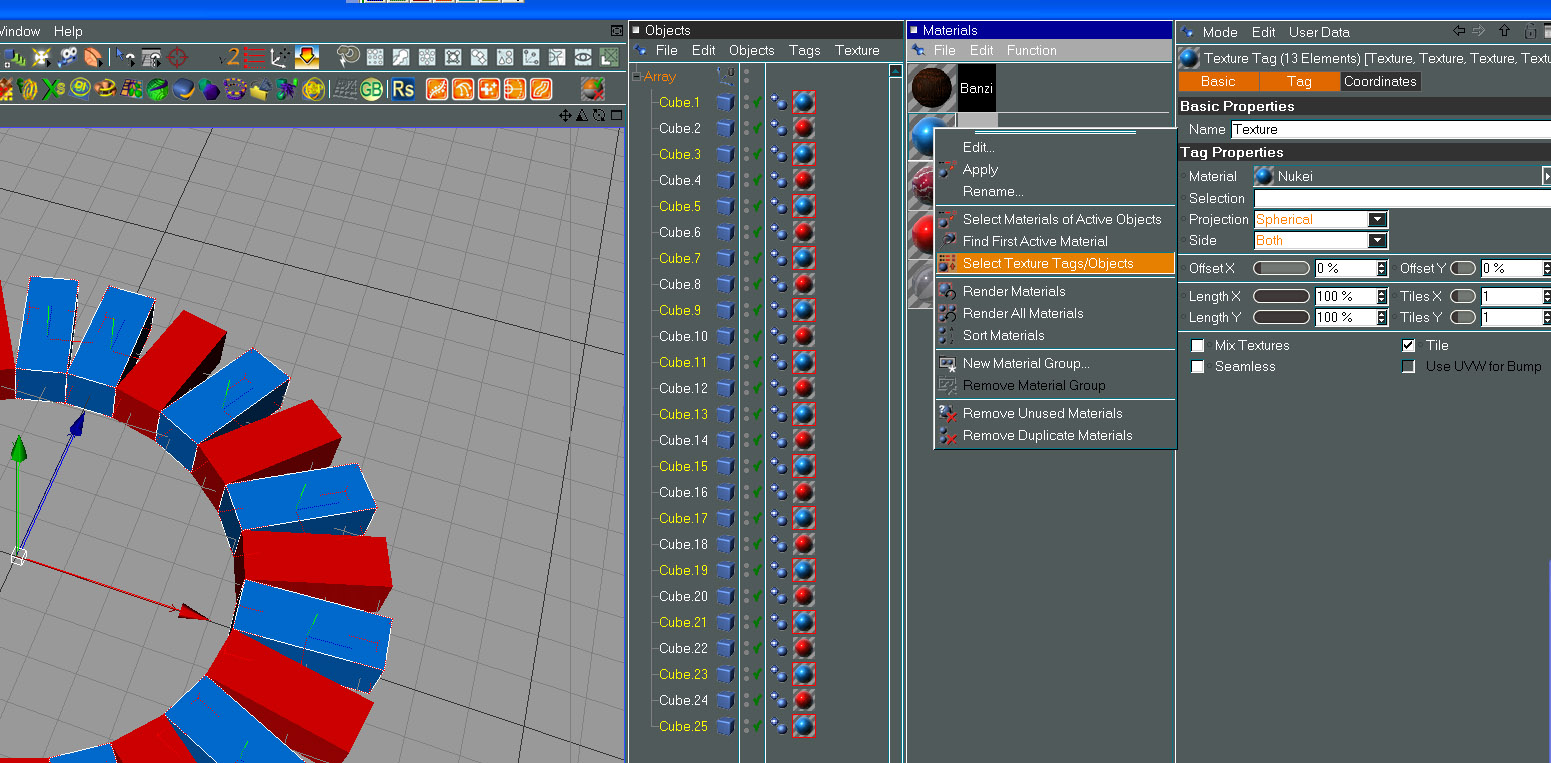Click the eye icon in top toolbar
The width and height of the screenshot is (1551, 763).
pyautogui.click(x=584, y=57)
